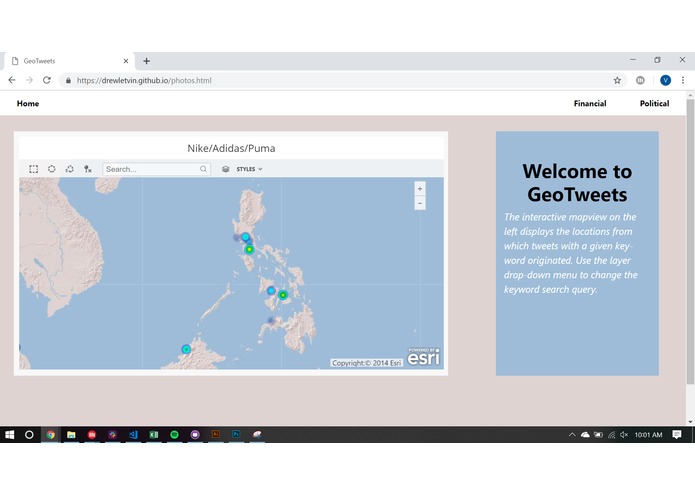Toggle the muted volume tray icon
Viewport: 695px width, 494px height.
pyautogui.click(x=624, y=435)
